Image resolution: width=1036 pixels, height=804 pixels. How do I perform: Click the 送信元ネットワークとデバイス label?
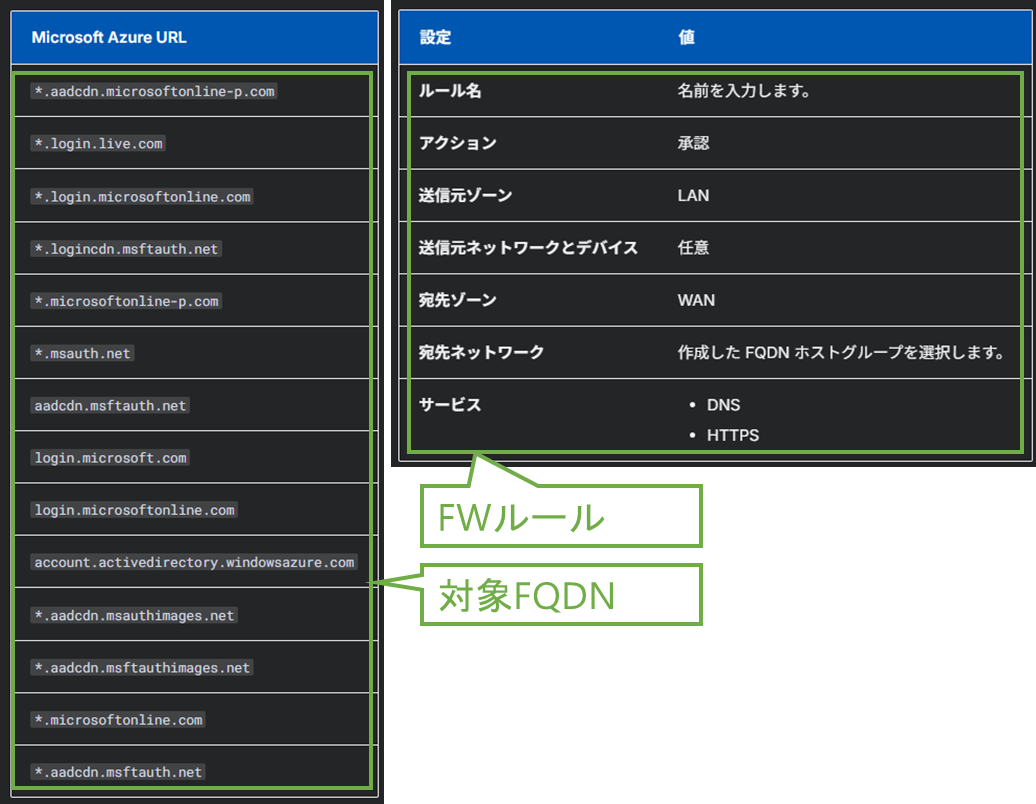pyautogui.click(x=528, y=247)
